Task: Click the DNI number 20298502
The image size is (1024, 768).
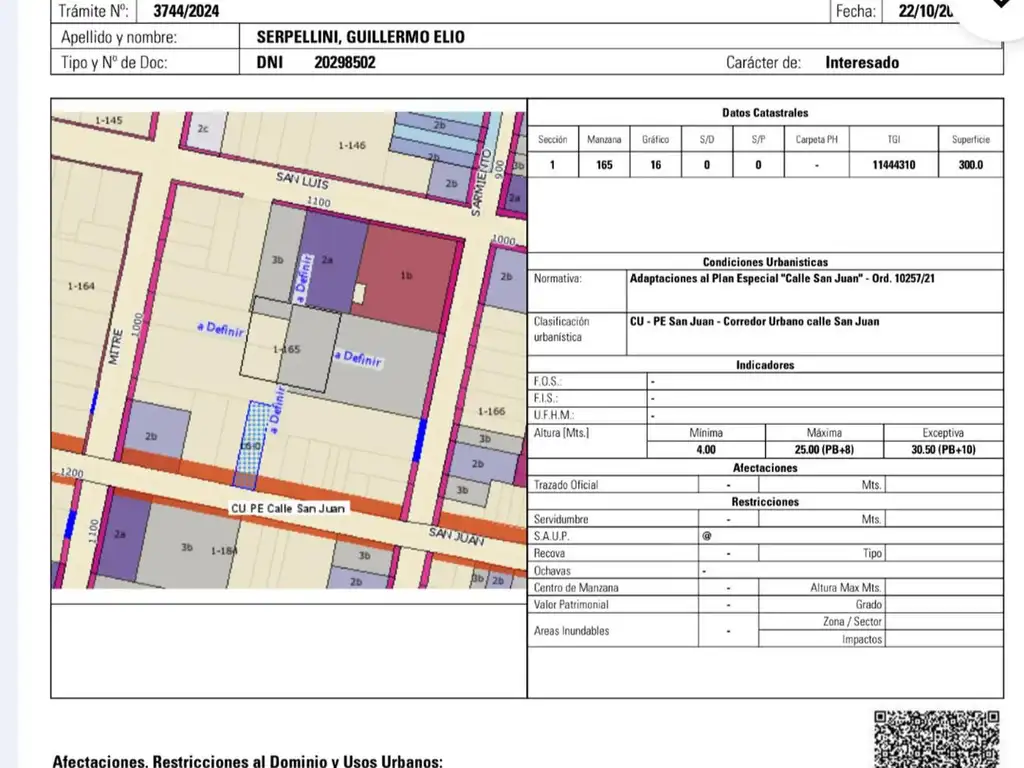Action: click(345, 62)
